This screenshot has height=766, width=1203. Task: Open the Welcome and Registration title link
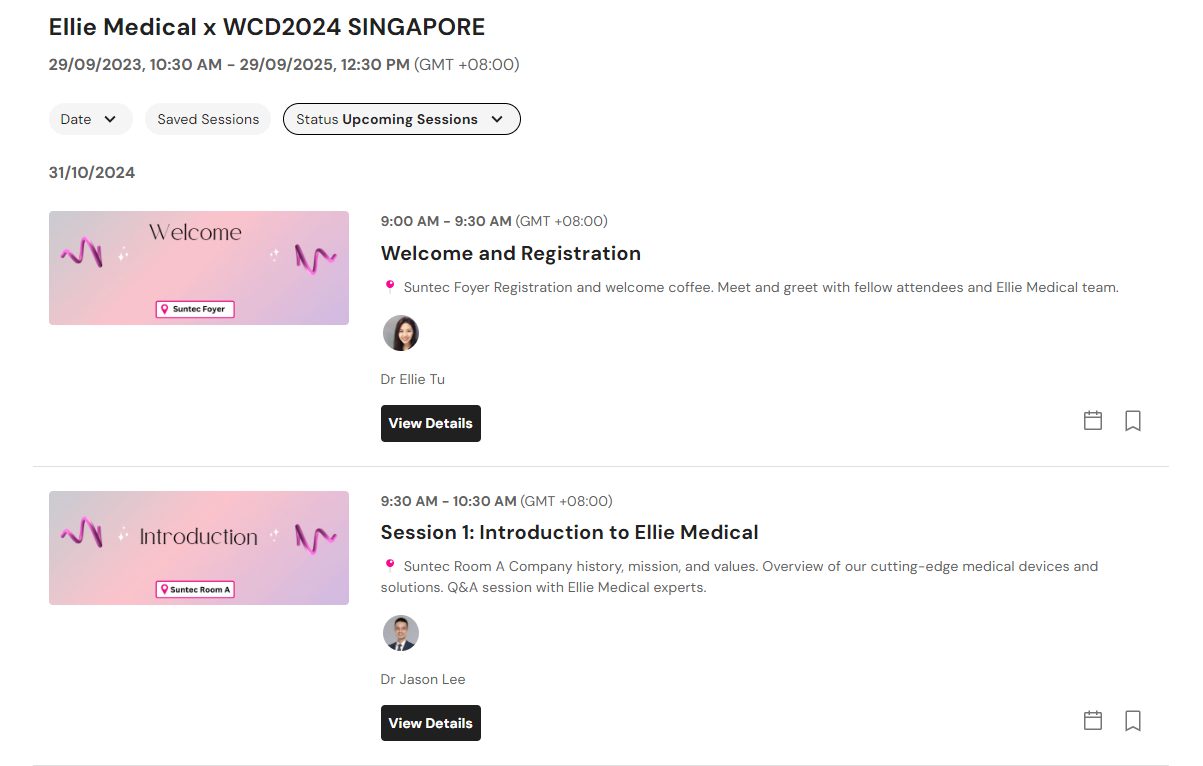(x=511, y=253)
